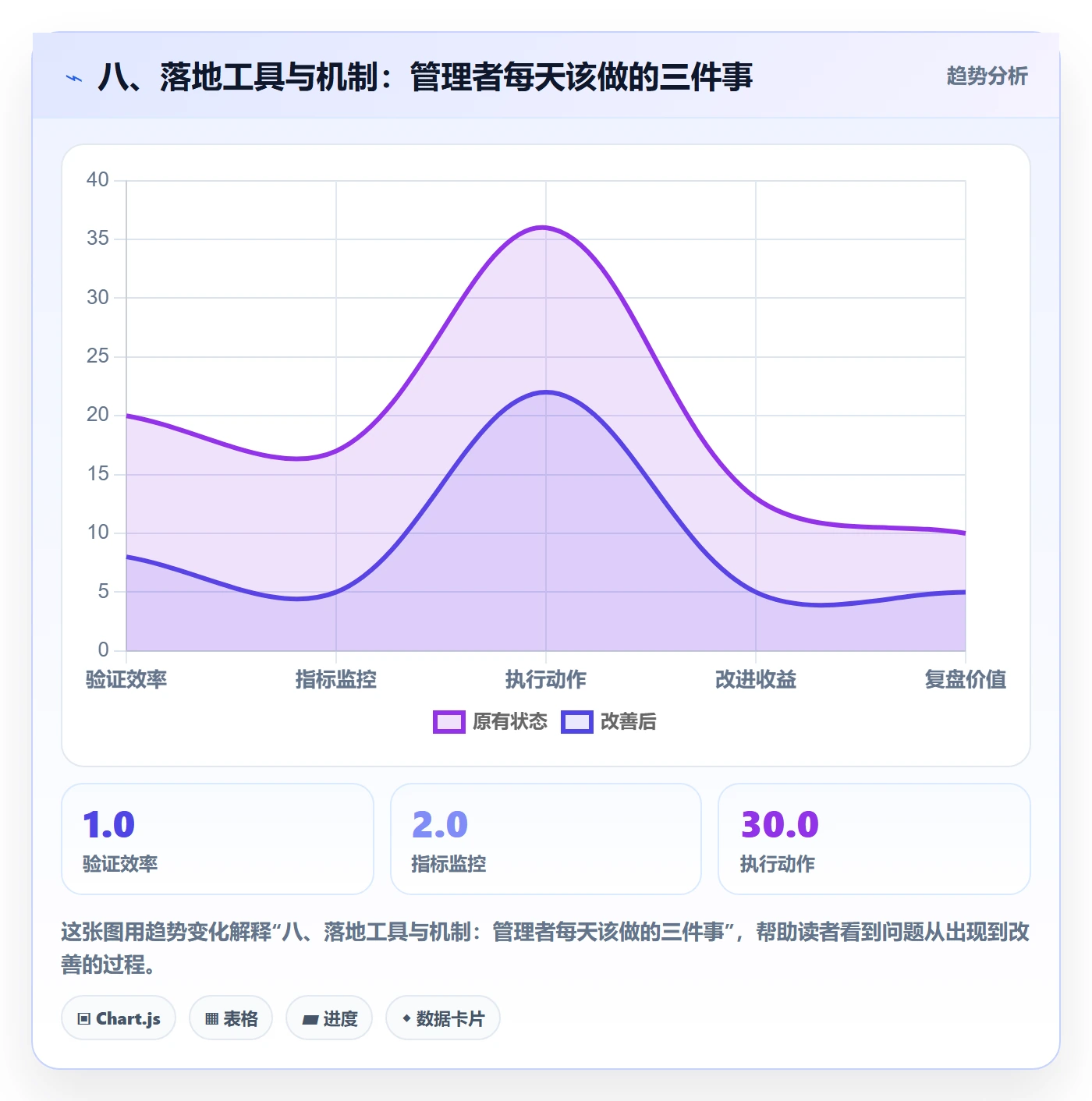Click the 改进收益 x-axis label

[756, 679]
